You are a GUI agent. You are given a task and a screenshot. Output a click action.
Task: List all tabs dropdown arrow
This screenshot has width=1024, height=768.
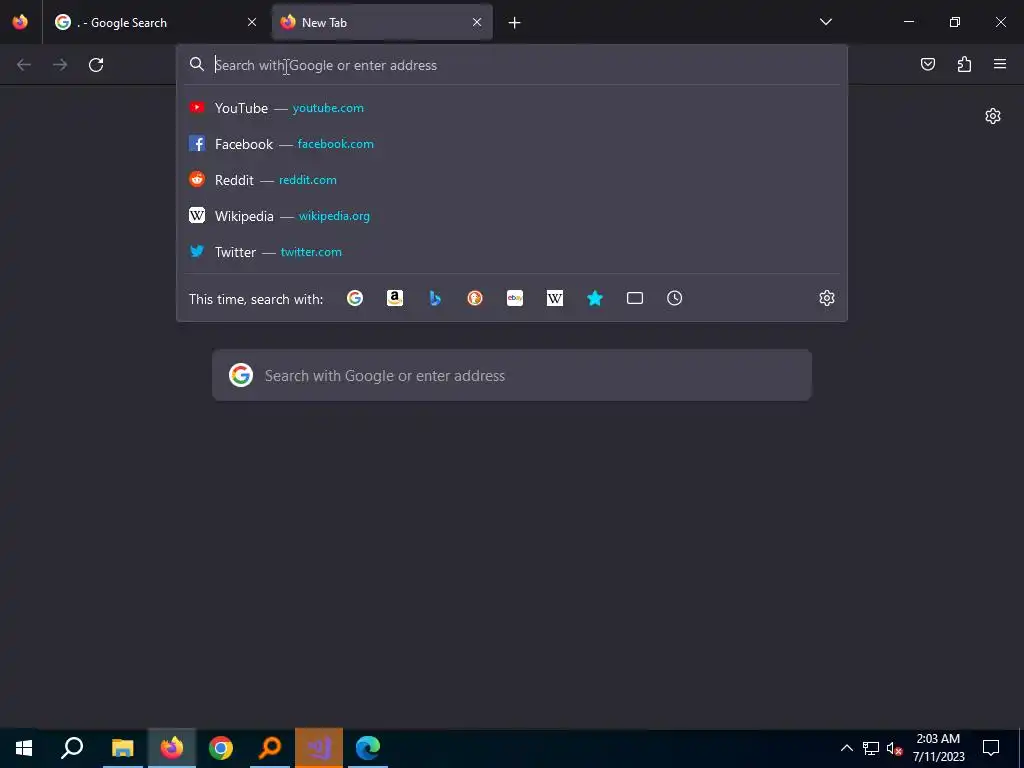coord(826,22)
